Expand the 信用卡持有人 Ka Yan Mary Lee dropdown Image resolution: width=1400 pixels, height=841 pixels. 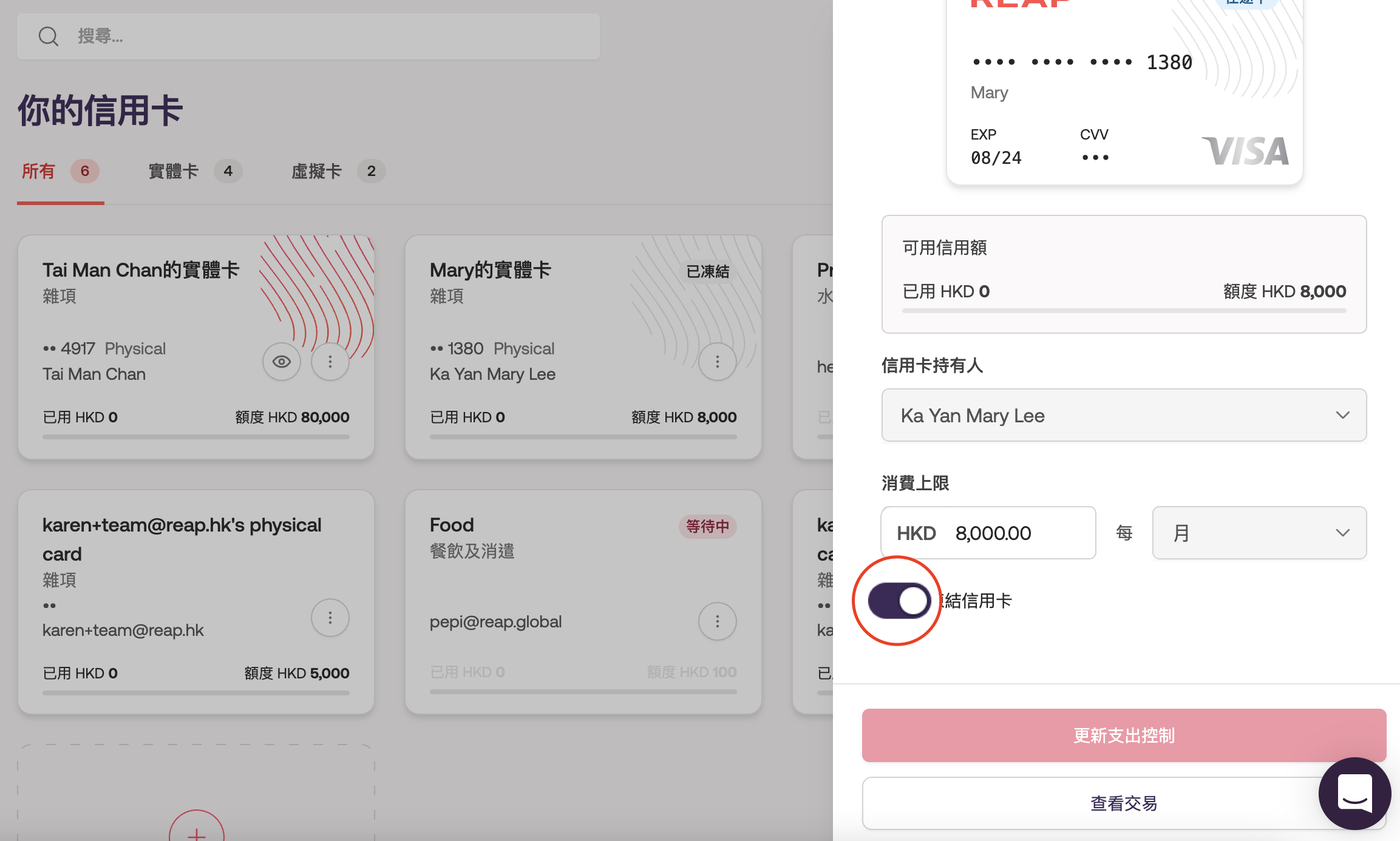1123,415
